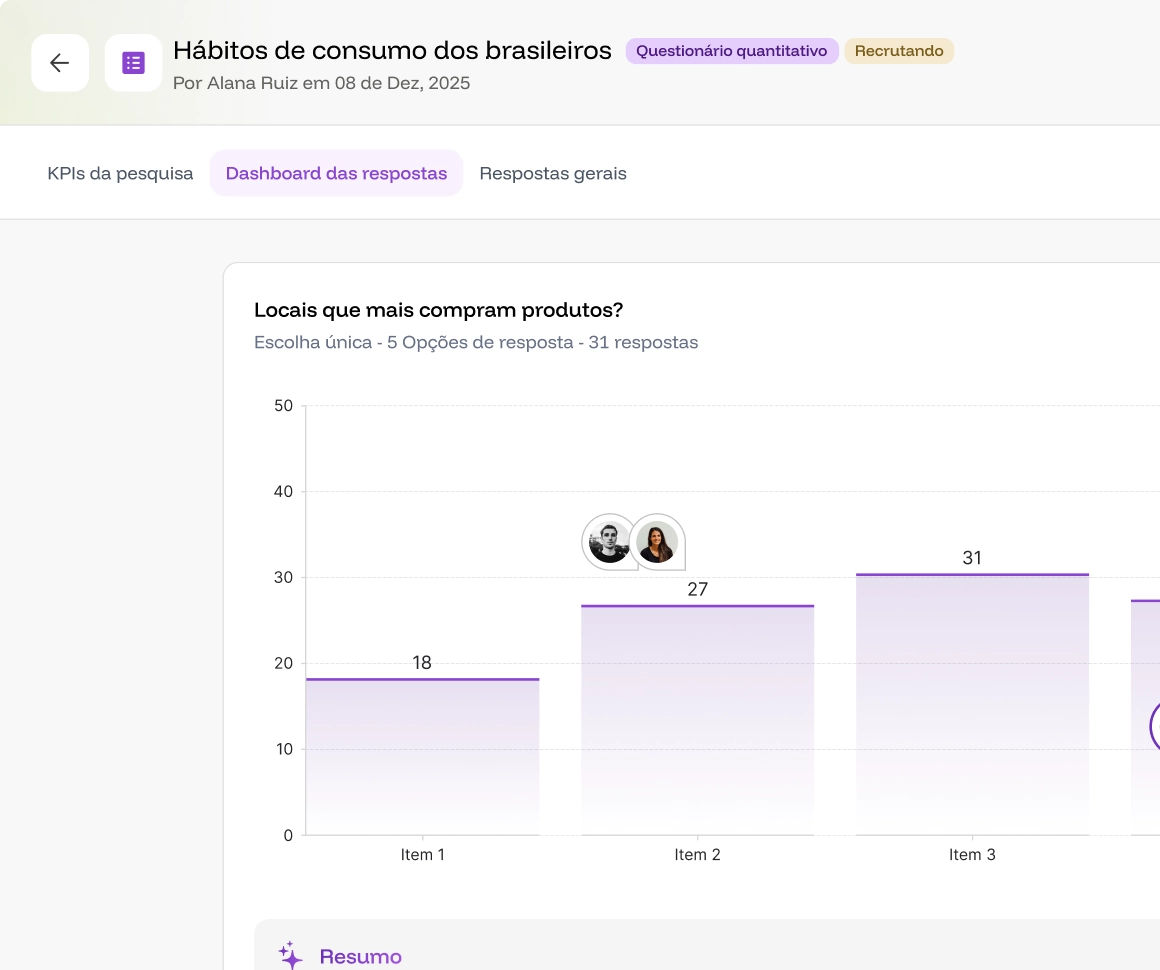1160x970 pixels.
Task: Click the question Locais que mais compram produtos?
Action: point(439,310)
